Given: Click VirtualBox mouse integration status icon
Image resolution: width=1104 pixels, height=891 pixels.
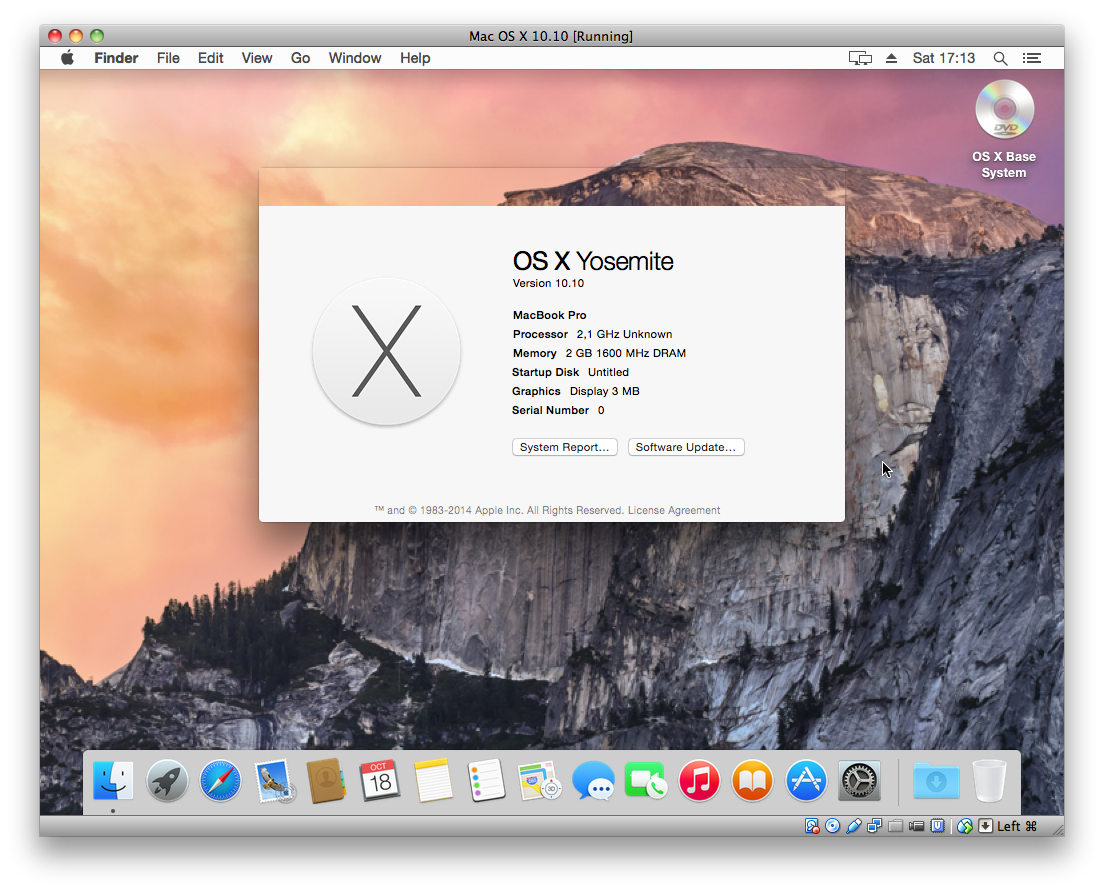Looking at the screenshot, I should pyautogui.click(x=965, y=826).
